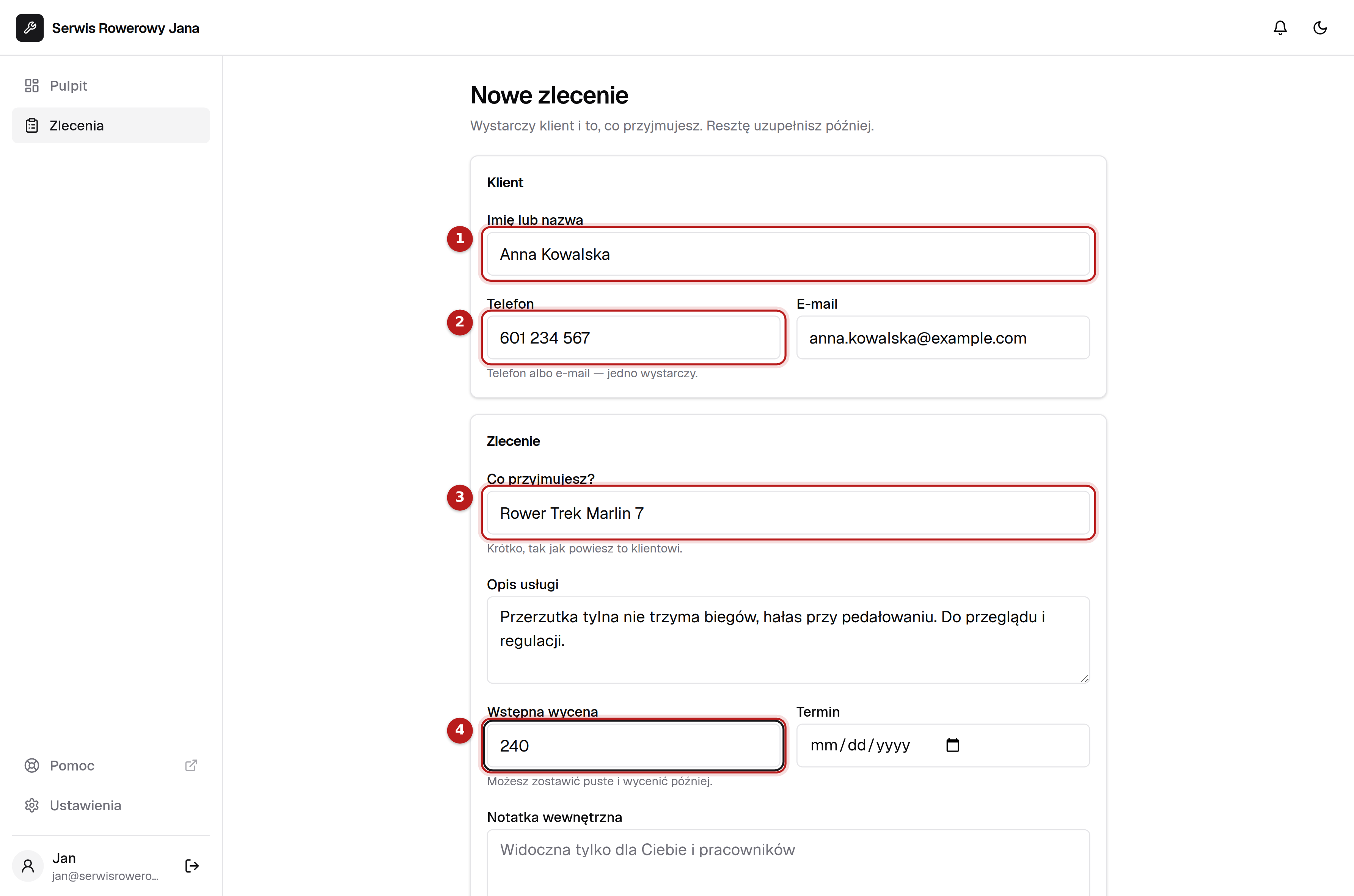Click the Pulpit dashboard icon
Viewport: 1354px width, 896px height.
pos(32,86)
